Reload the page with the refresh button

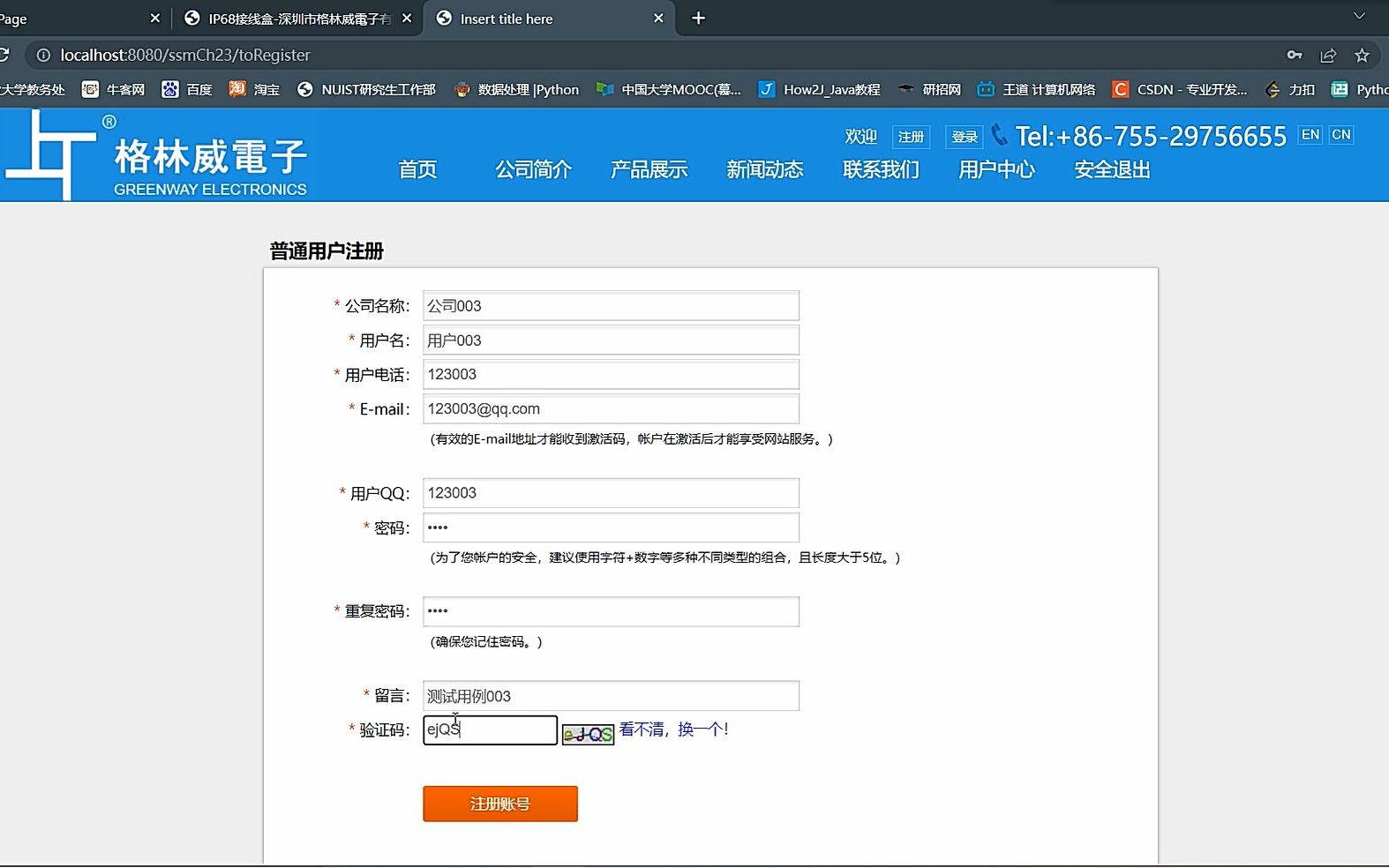4,55
